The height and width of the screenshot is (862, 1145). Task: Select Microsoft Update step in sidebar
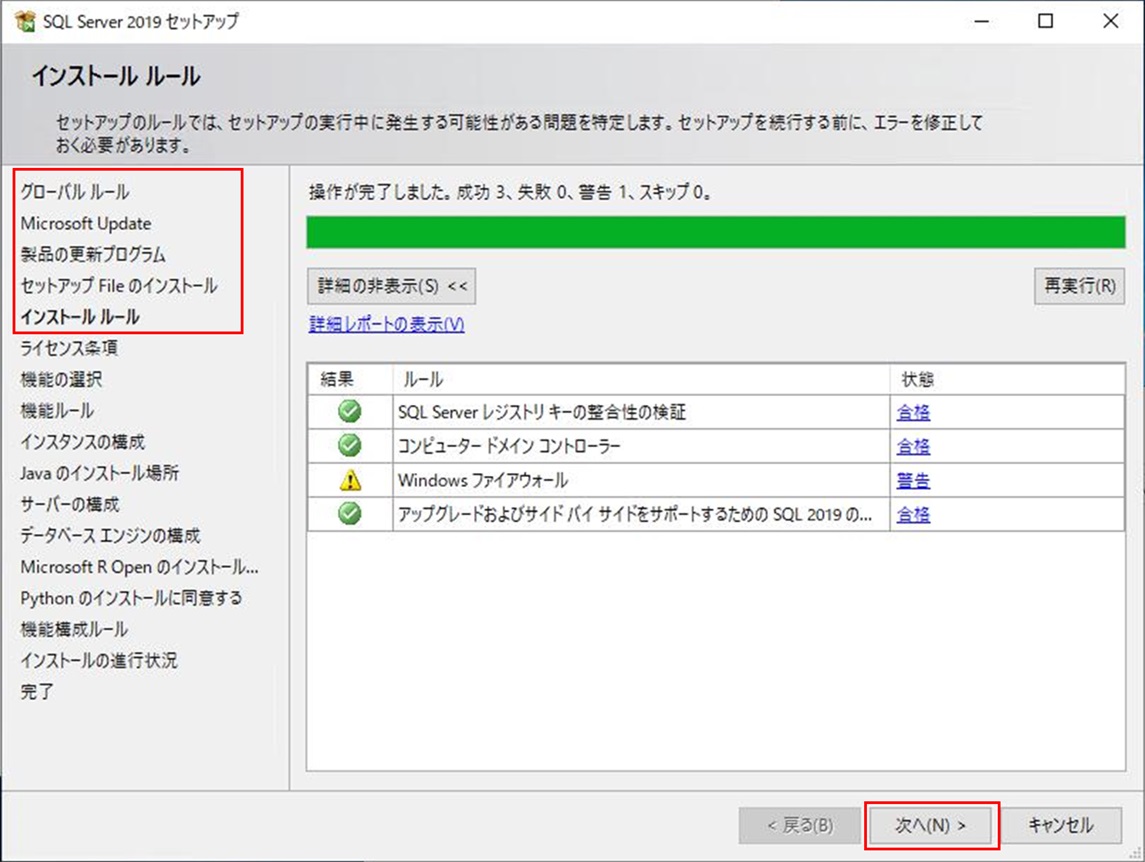[86, 223]
